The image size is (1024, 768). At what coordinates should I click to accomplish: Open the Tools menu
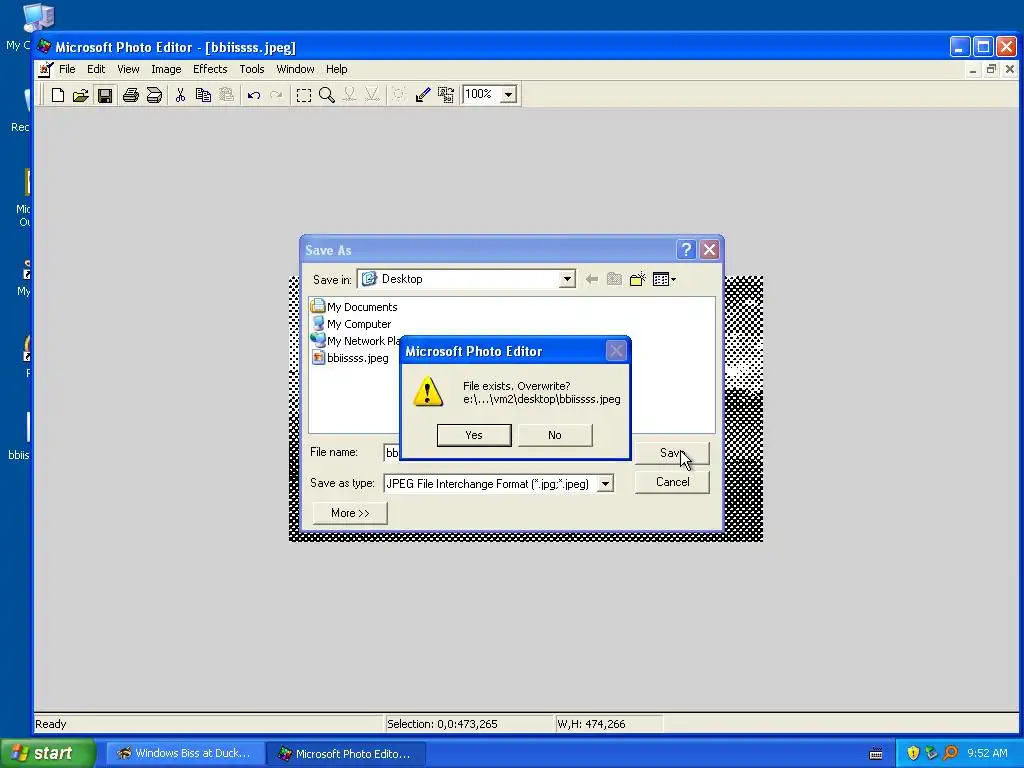[251, 69]
